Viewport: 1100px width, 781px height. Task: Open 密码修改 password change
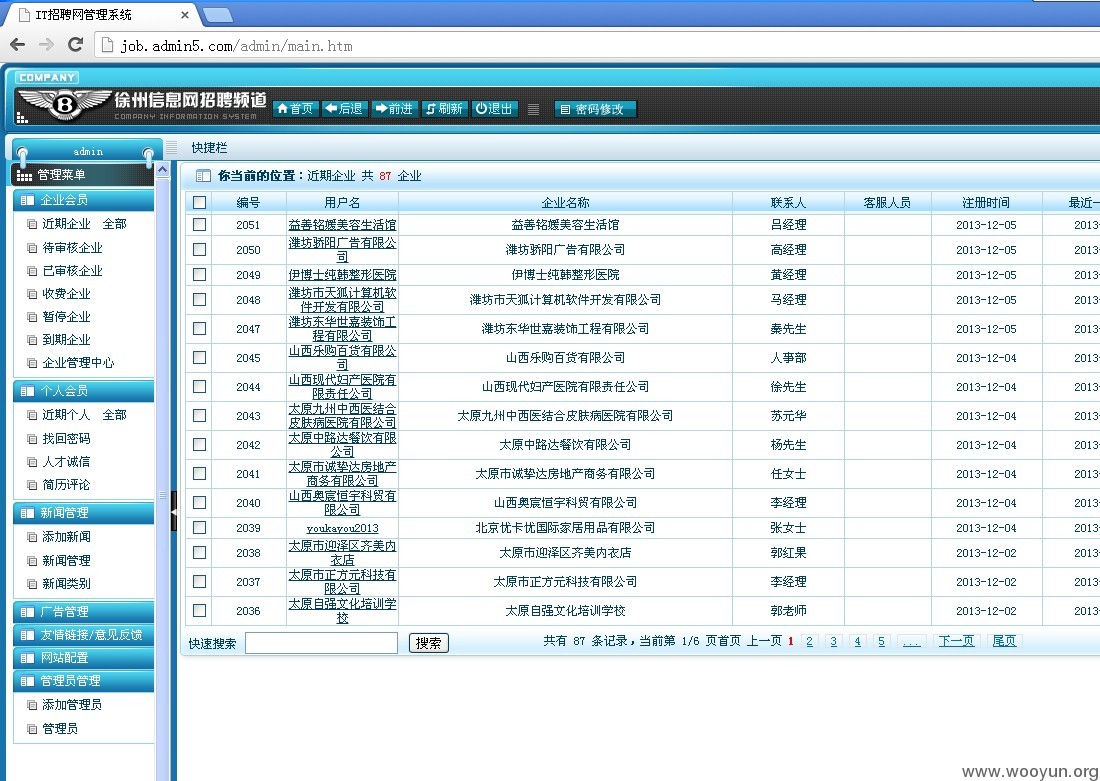(595, 109)
